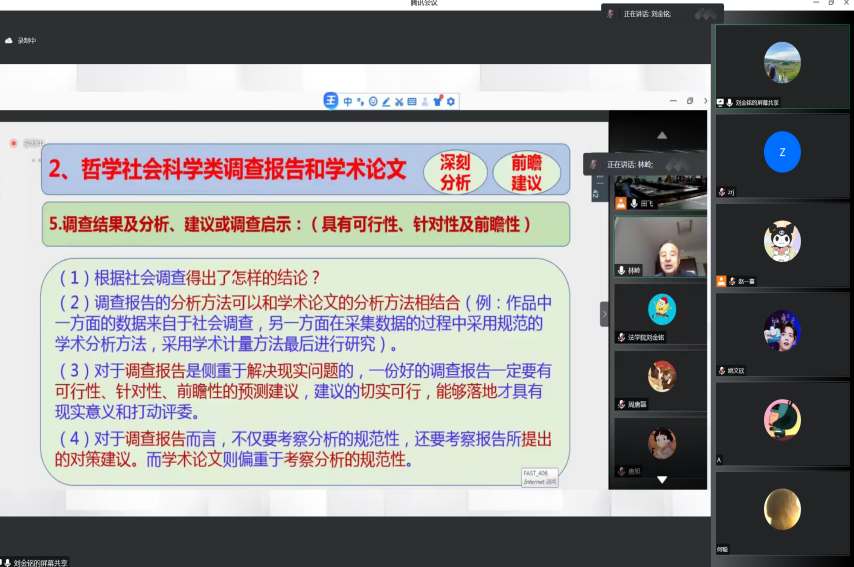Open the emoji panel in IME toolbar

[373, 101]
